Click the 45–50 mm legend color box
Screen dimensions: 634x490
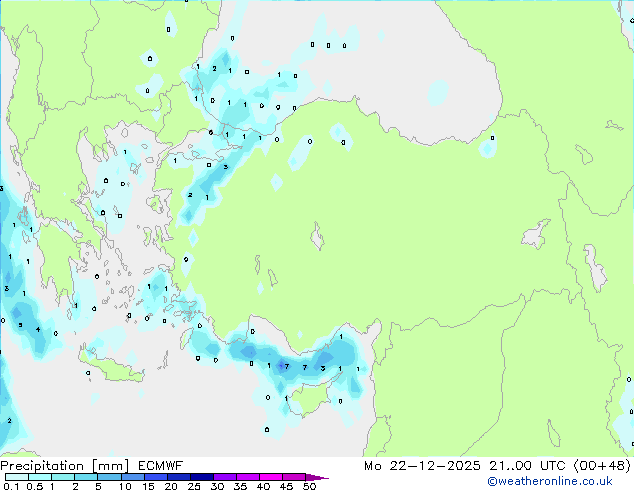pyautogui.click(x=294, y=477)
